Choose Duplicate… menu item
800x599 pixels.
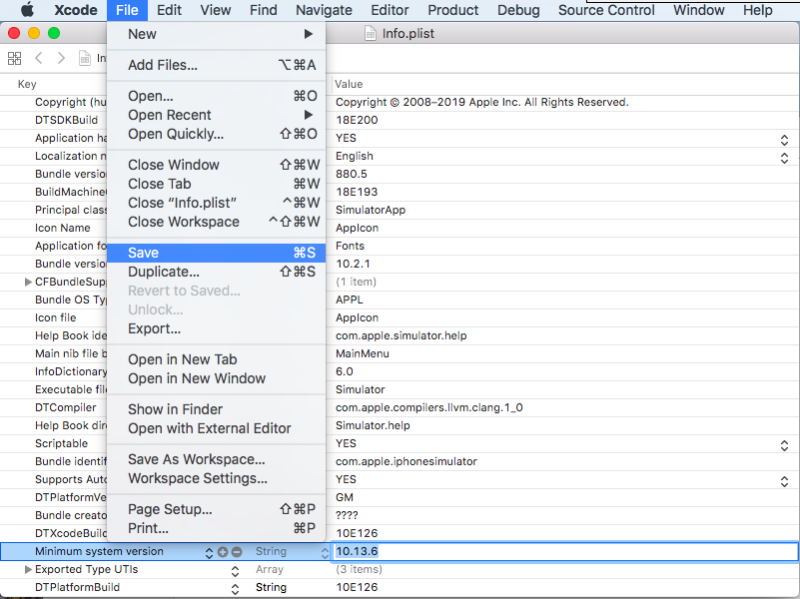(217, 272)
